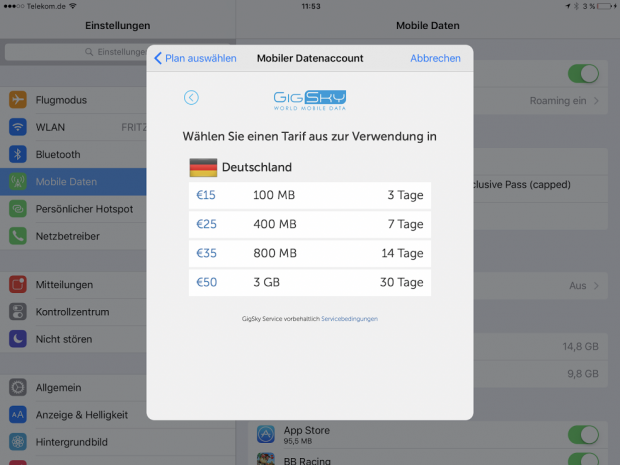Select the €15 100 MB plan
This screenshot has height=465, width=620.
(x=310, y=195)
